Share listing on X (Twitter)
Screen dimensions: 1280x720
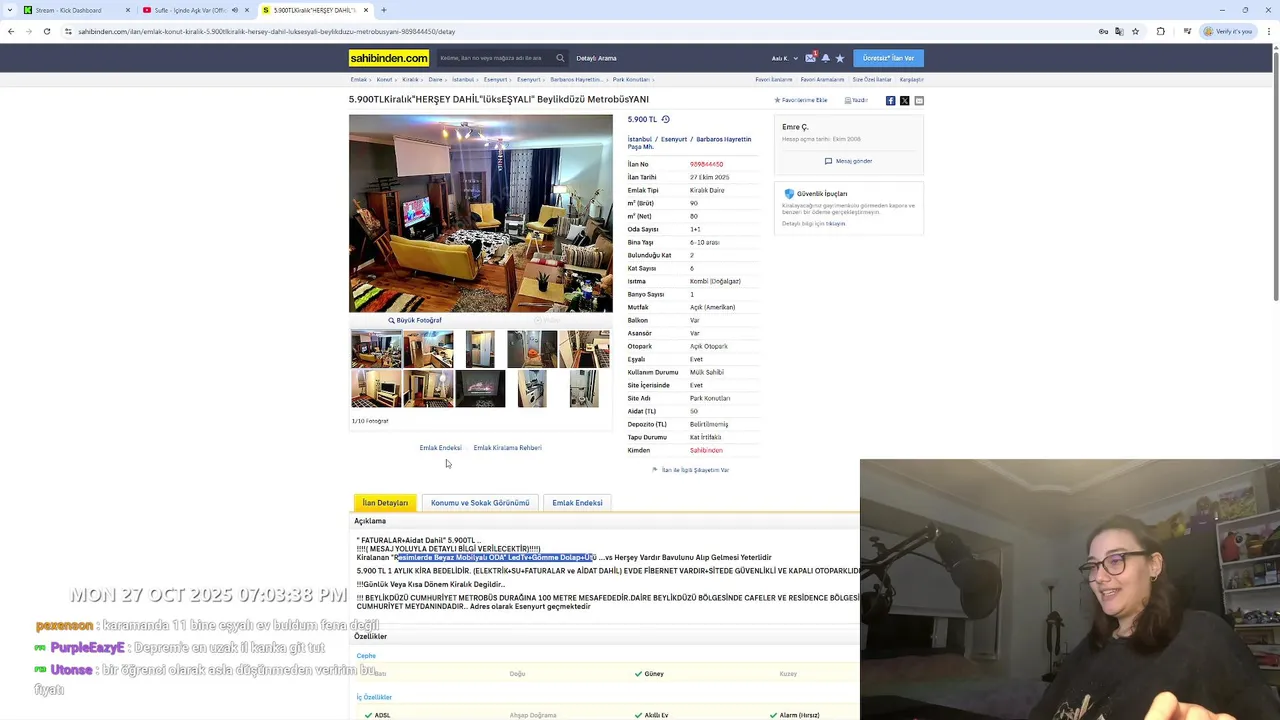pyautogui.click(x=904, y=101)
